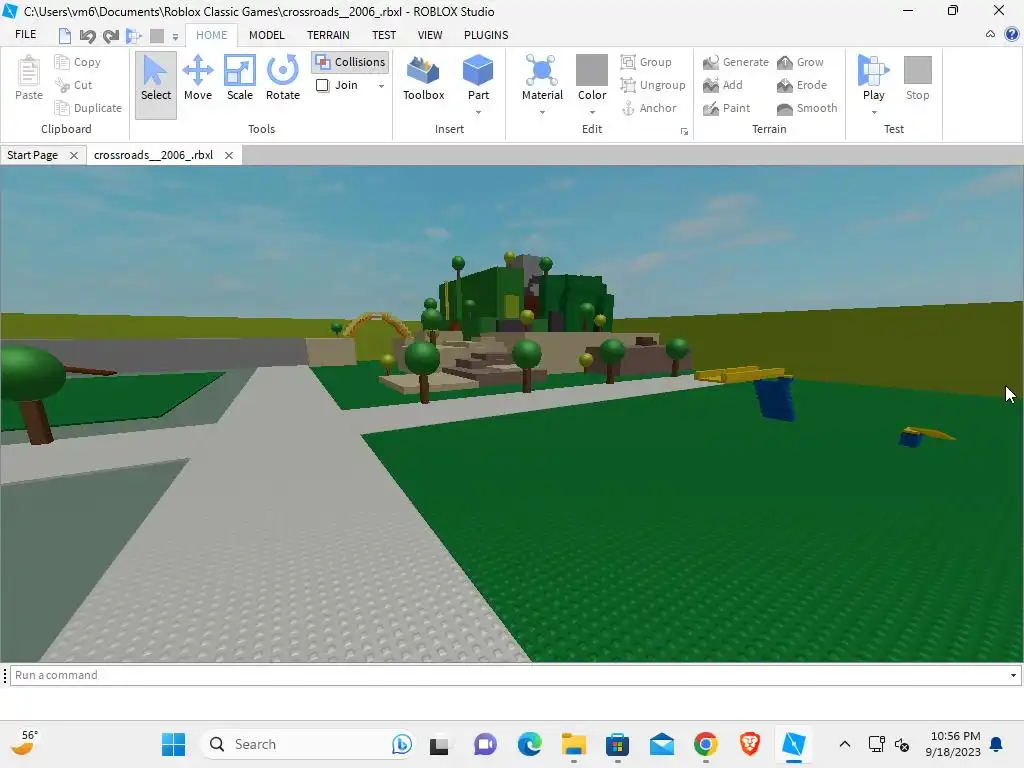Open File Explorer from the taskbar

573,744
